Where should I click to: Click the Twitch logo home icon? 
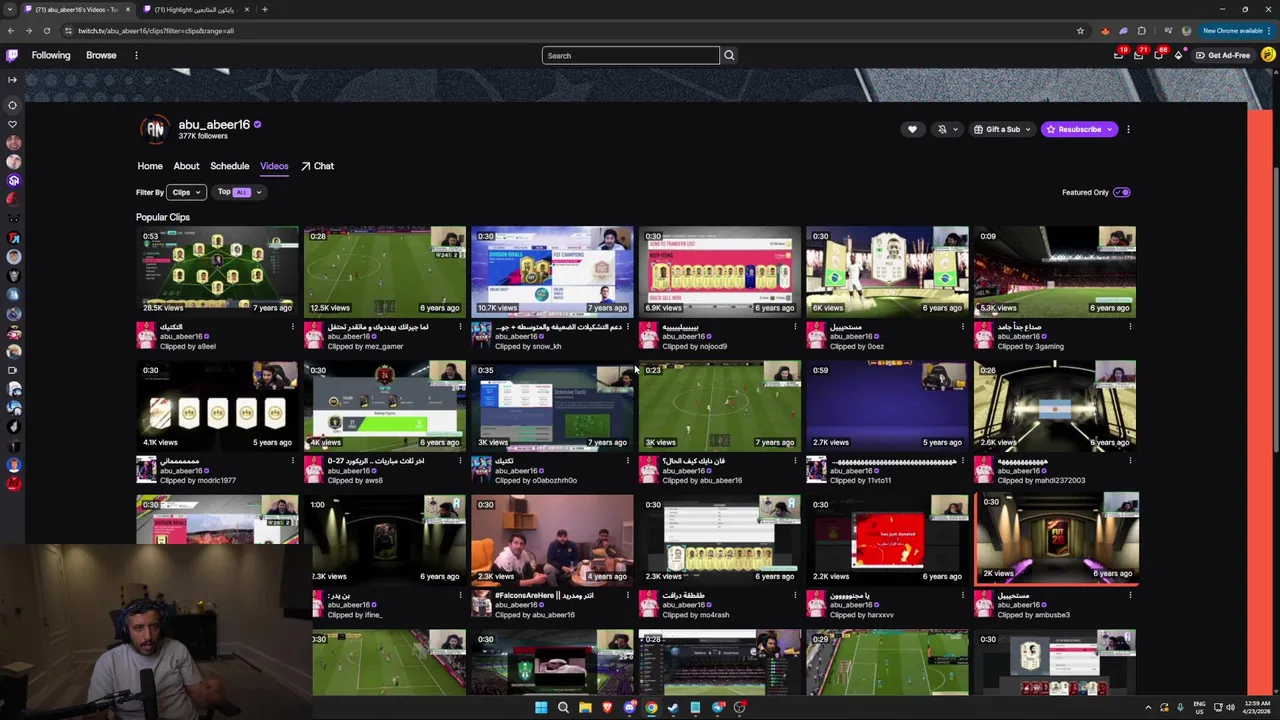pos(12,55)
